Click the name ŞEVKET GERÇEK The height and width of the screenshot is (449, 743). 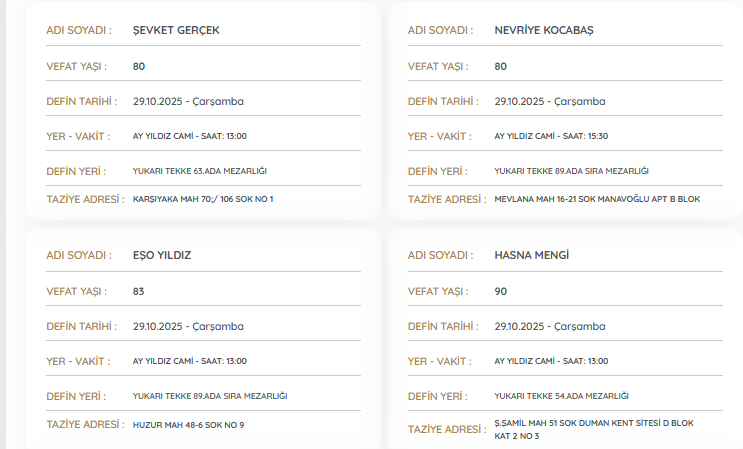click(176, 30)
